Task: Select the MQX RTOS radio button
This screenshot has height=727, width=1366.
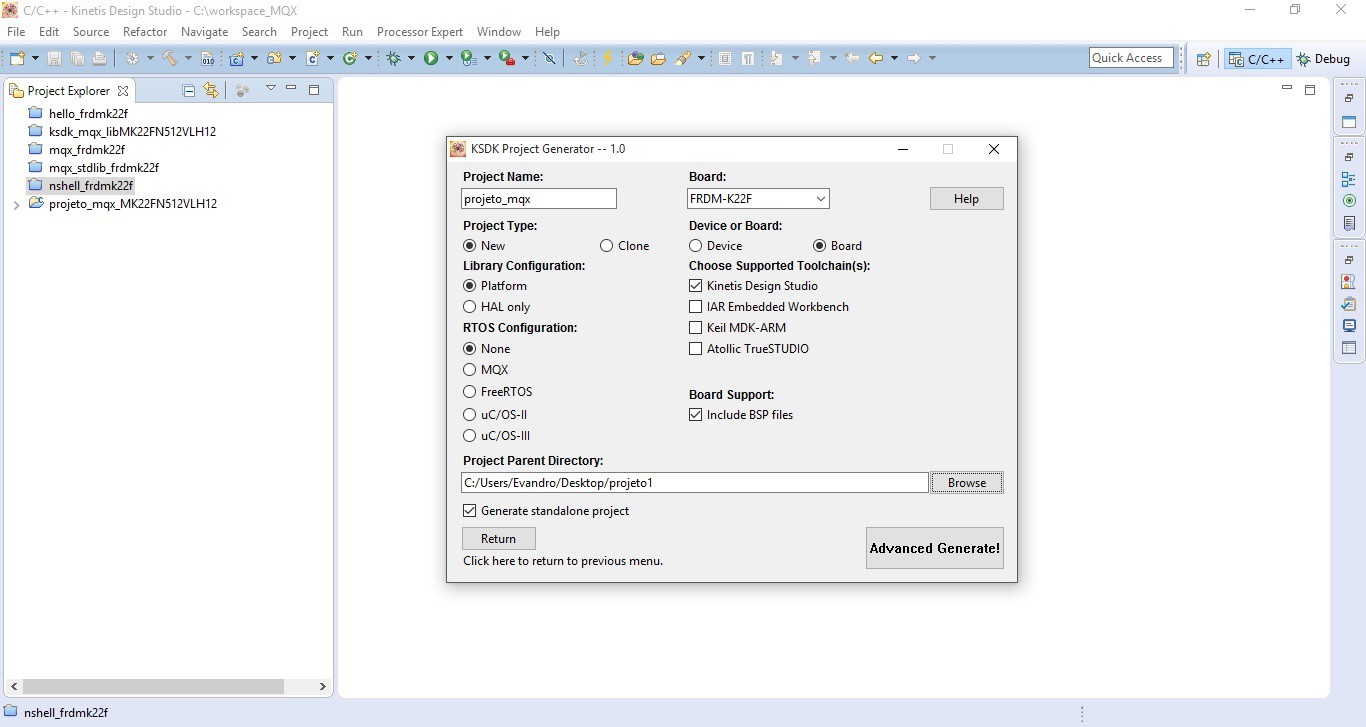Action: (x=470, y=370)
